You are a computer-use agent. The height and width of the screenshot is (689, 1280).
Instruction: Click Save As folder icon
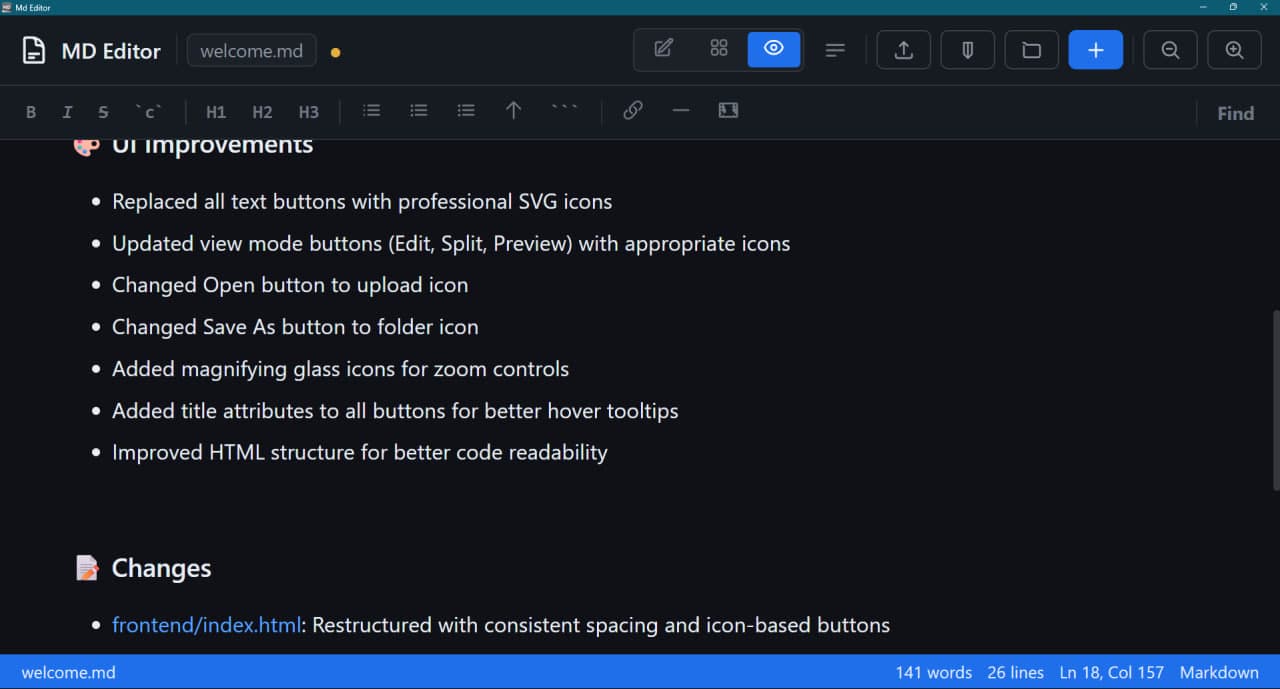(x=1032, y=50)
